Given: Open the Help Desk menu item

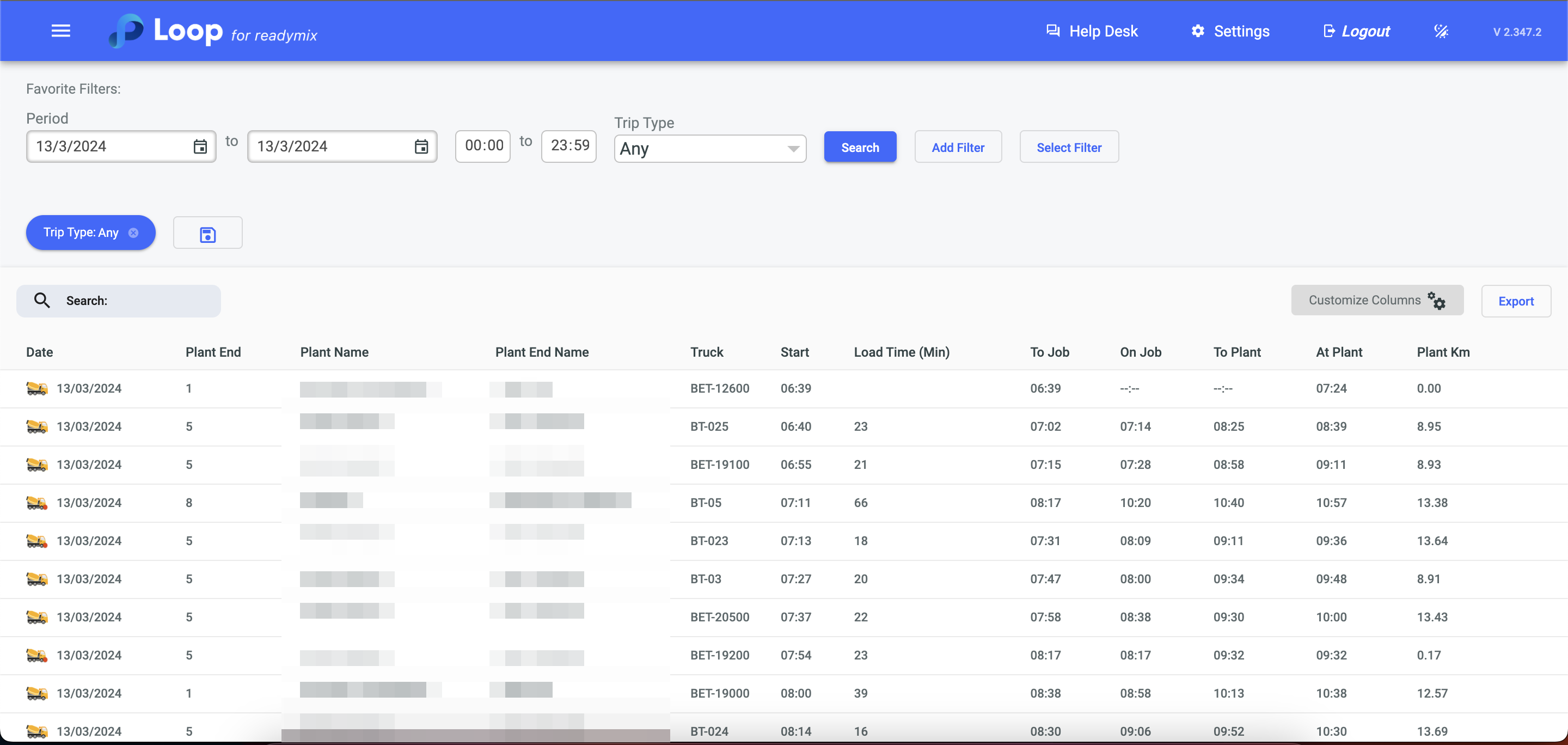Looking at the screenshot, I should 1092,32.
